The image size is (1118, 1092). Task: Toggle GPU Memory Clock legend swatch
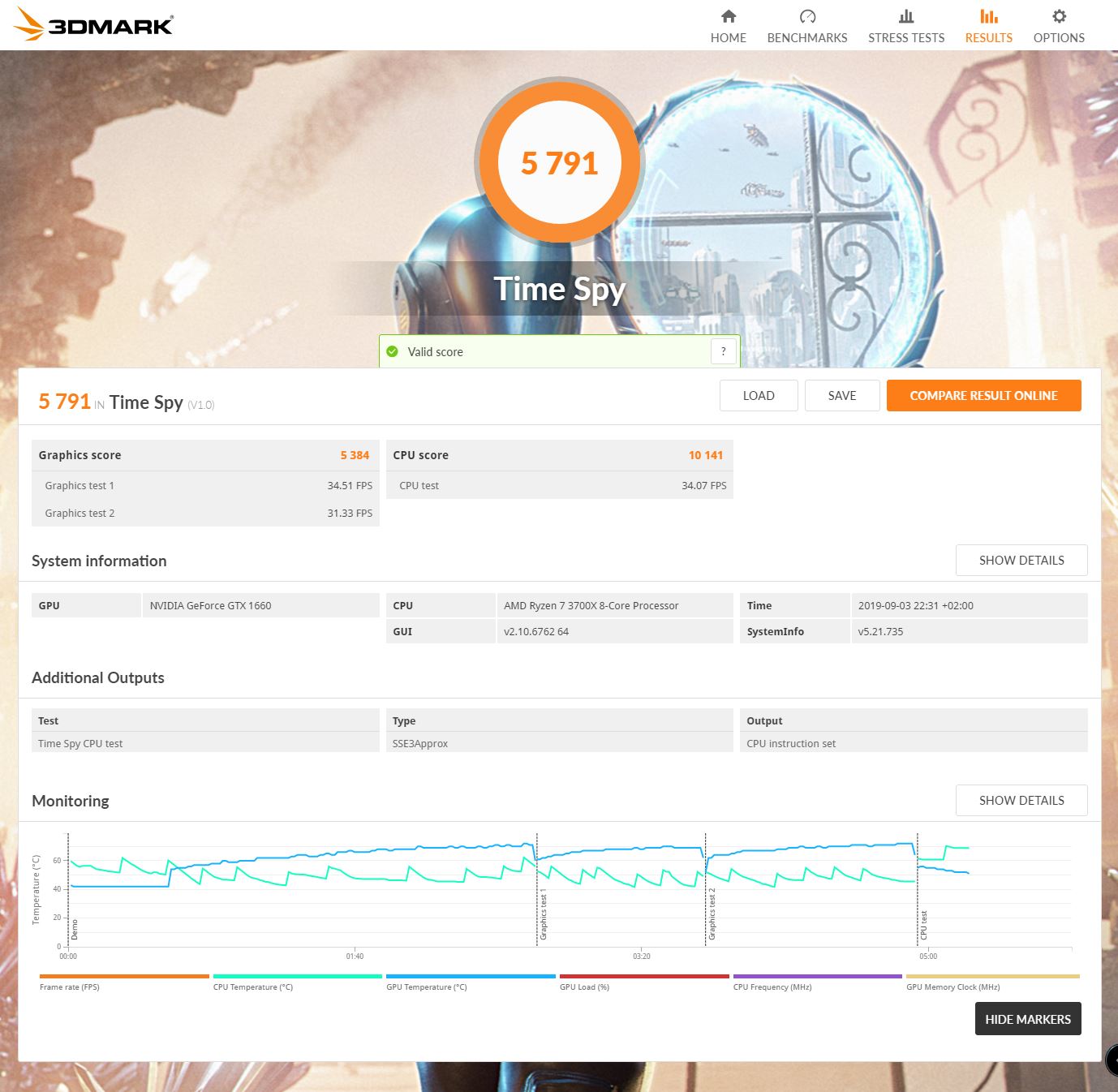pyautogui.click(x=993, y=977)
